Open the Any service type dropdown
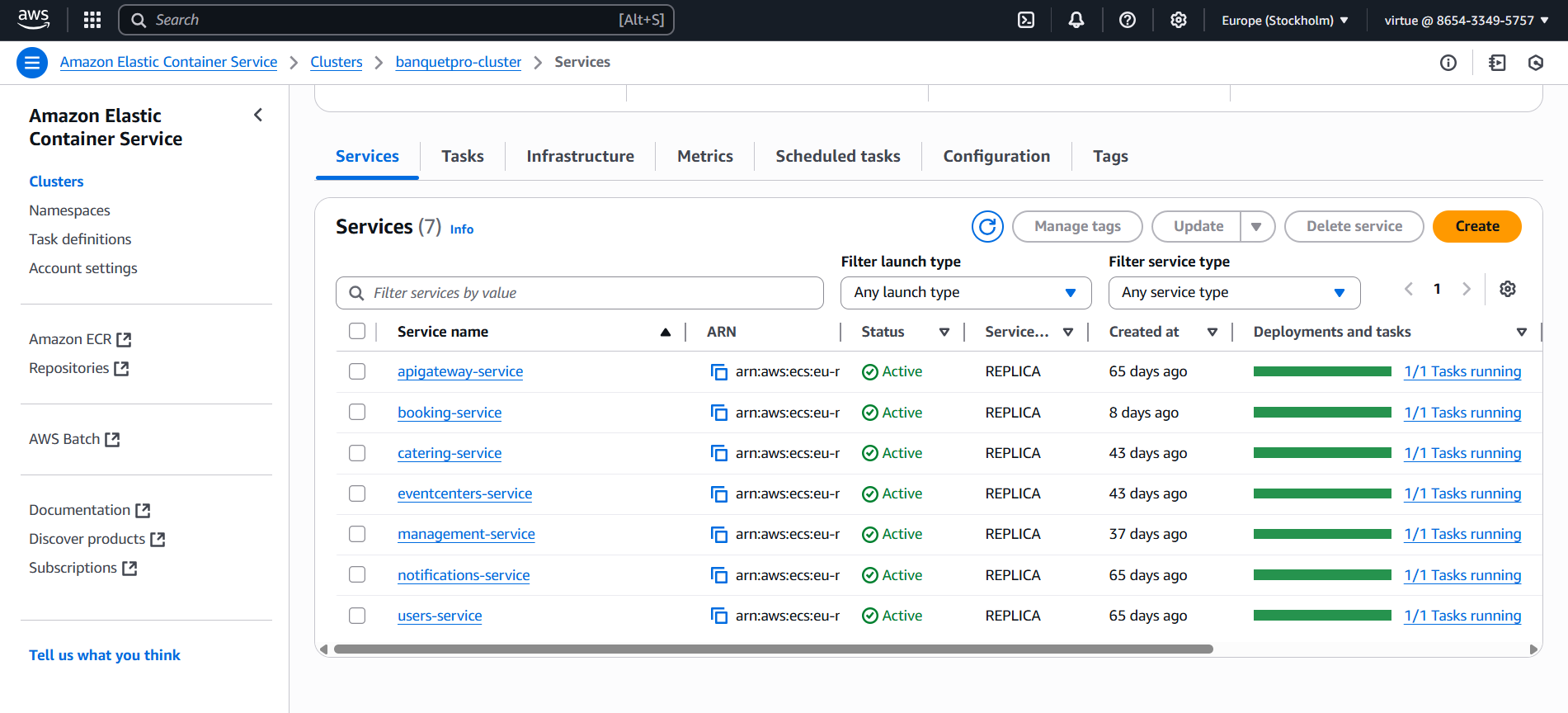 click(1233, 293)
